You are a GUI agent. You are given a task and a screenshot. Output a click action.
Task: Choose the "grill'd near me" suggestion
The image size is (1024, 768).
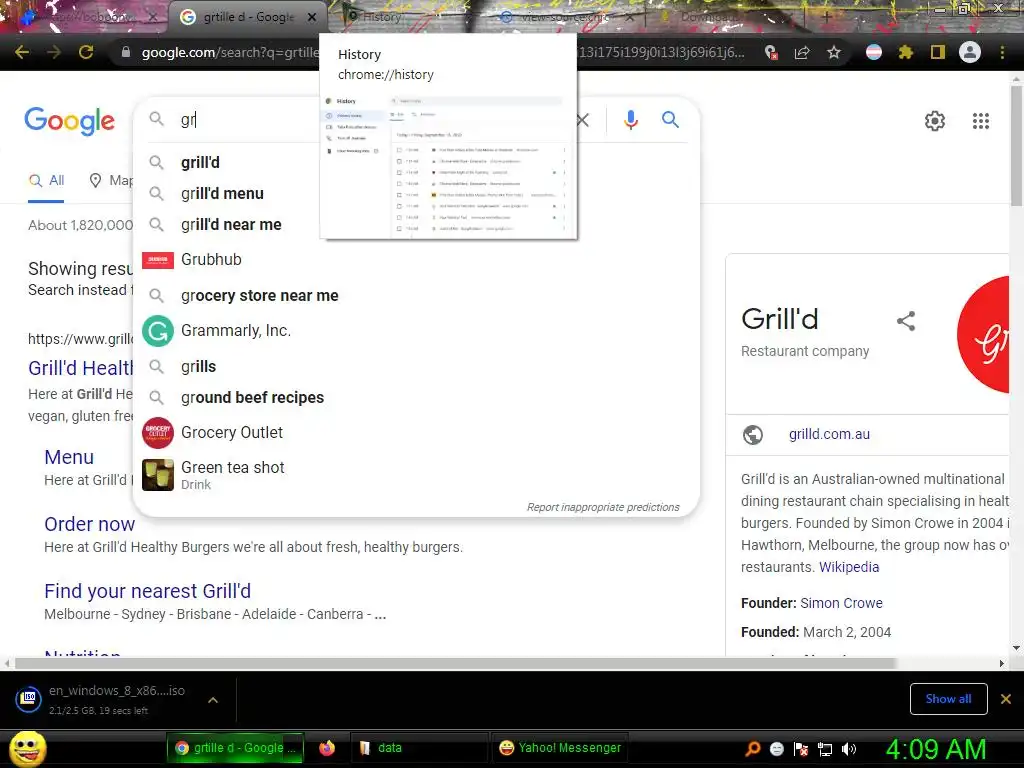click(416, 225)
